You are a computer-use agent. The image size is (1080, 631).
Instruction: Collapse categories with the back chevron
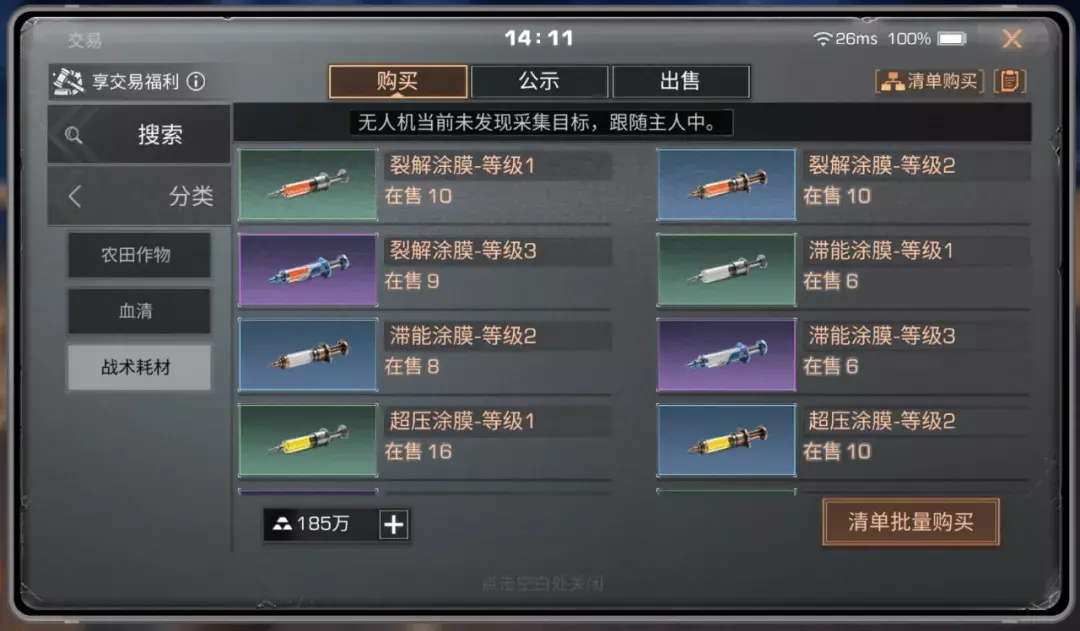pos(75,196)
